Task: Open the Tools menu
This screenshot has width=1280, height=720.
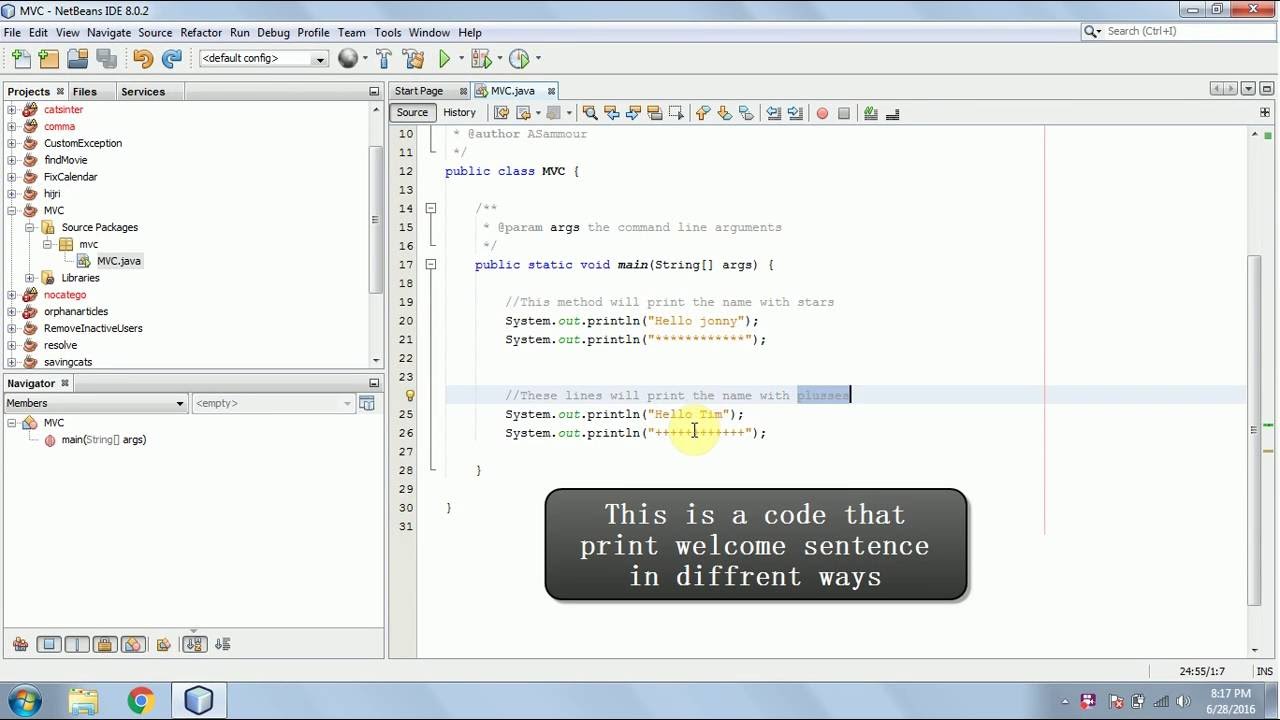Action: tap(387, 33)
